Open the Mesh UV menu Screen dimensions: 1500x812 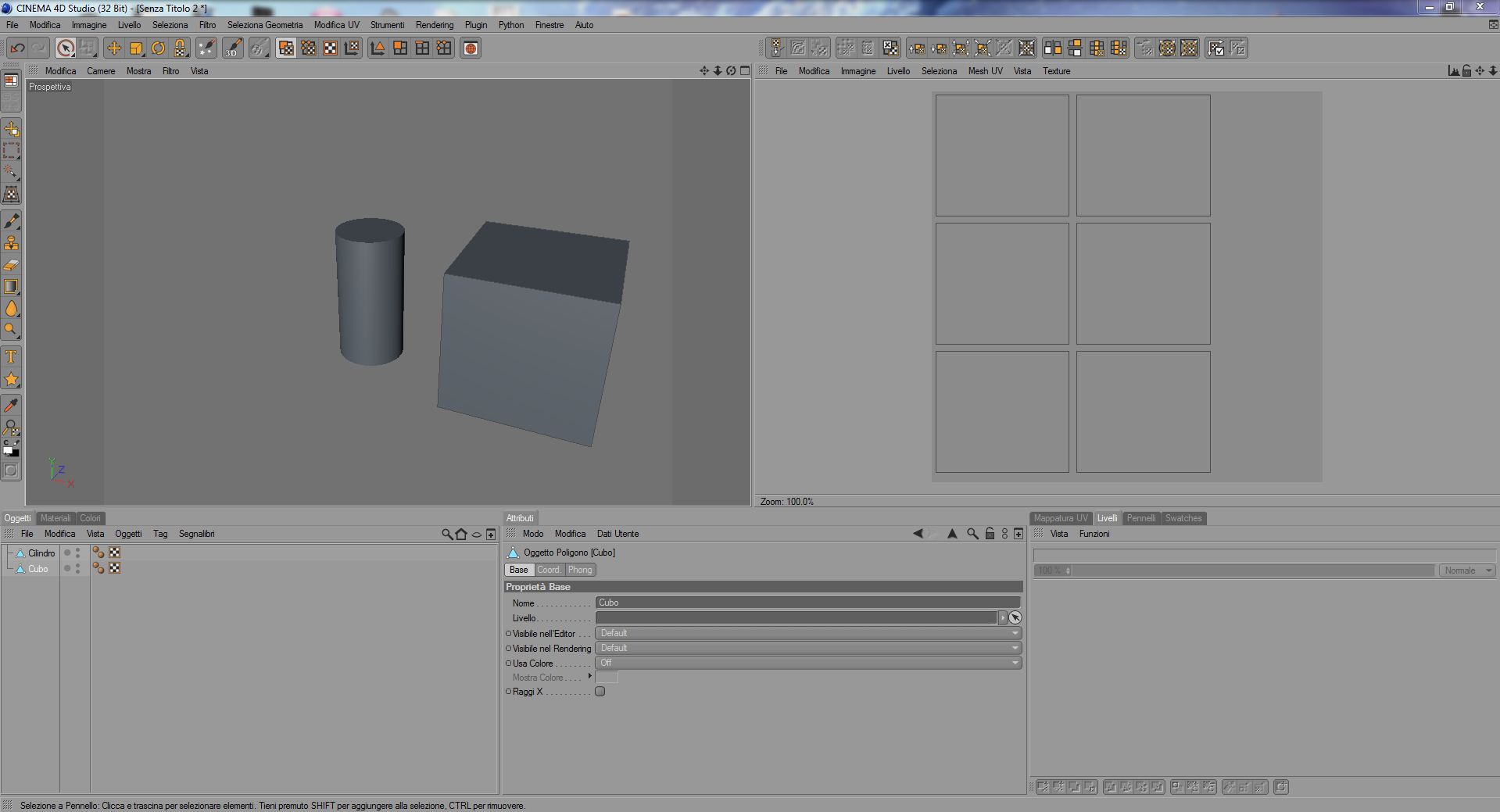point(985,71)
